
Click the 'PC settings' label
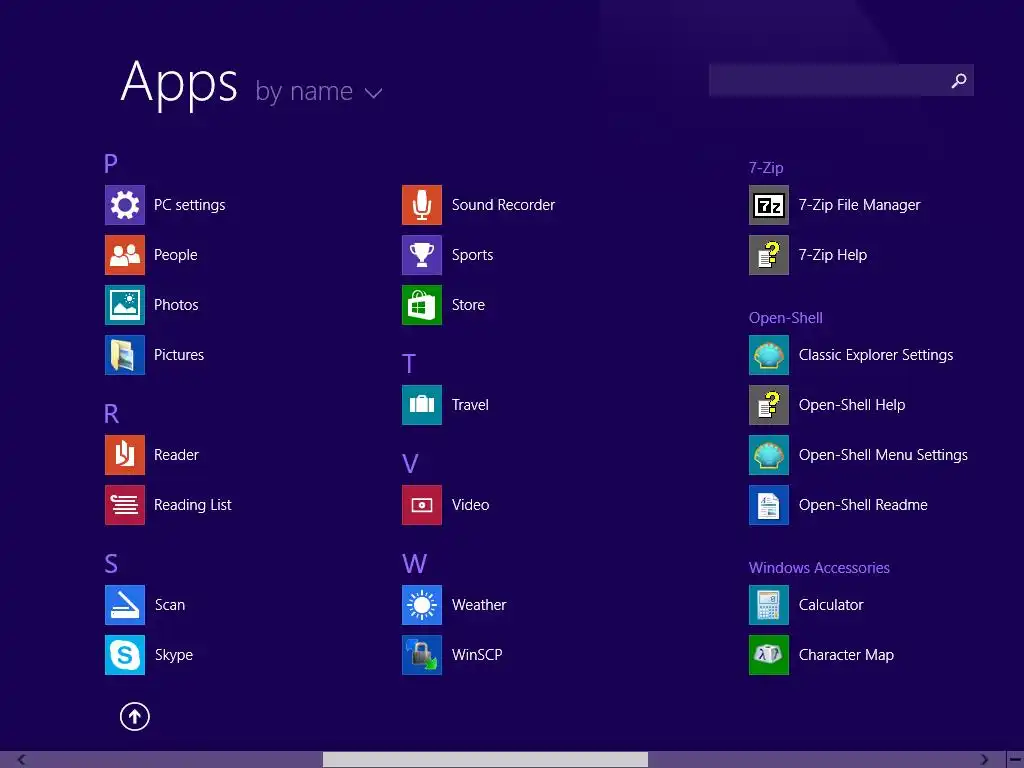[x=189, y=205]
